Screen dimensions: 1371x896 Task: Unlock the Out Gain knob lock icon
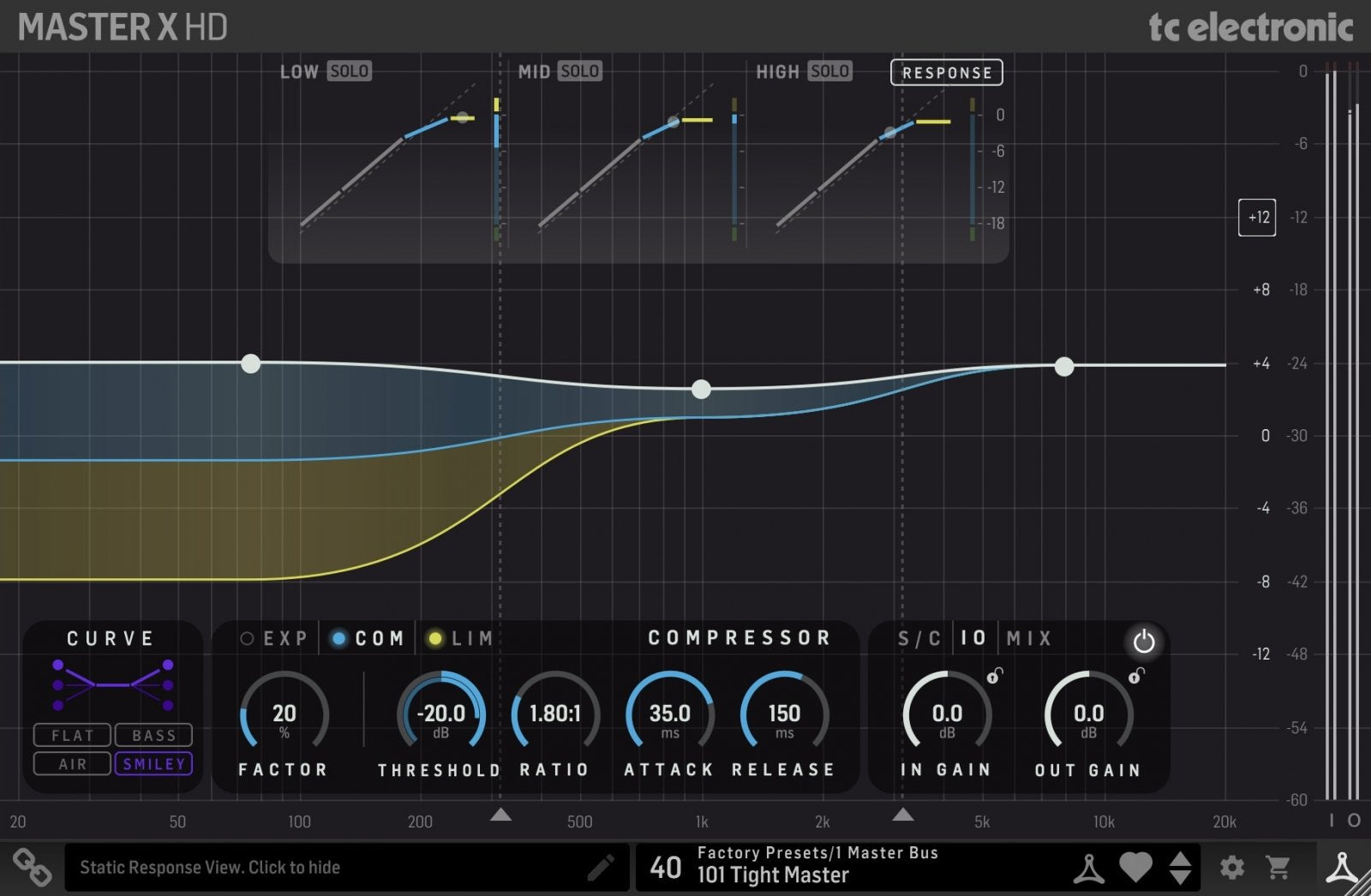pyautogui.click(x=1137, y=677)
